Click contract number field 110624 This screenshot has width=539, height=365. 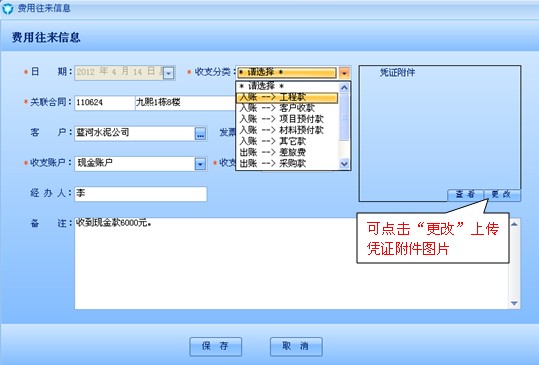coord(104,103)
